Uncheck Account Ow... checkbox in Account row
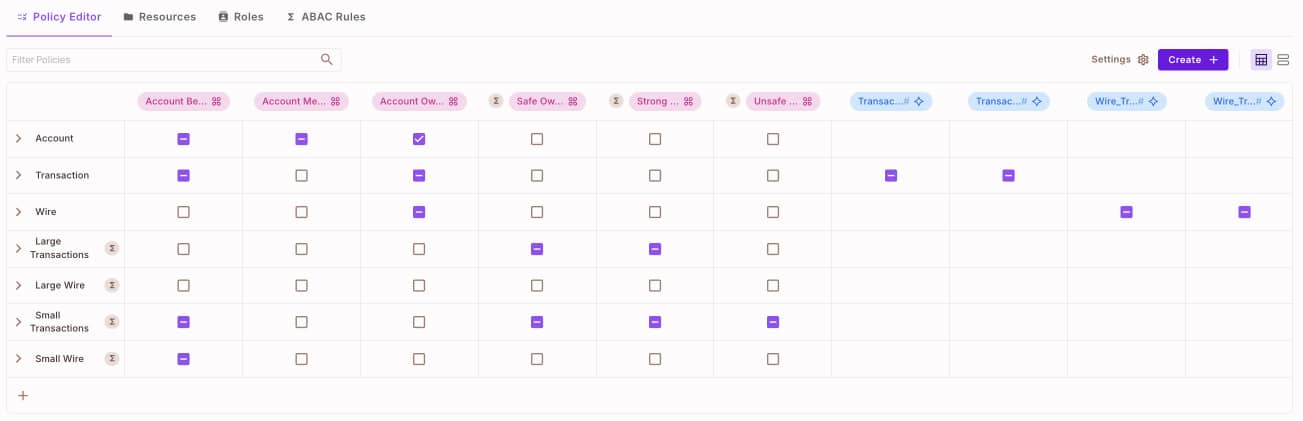The width and height of the screenshot is (1303, 421). 419,139
